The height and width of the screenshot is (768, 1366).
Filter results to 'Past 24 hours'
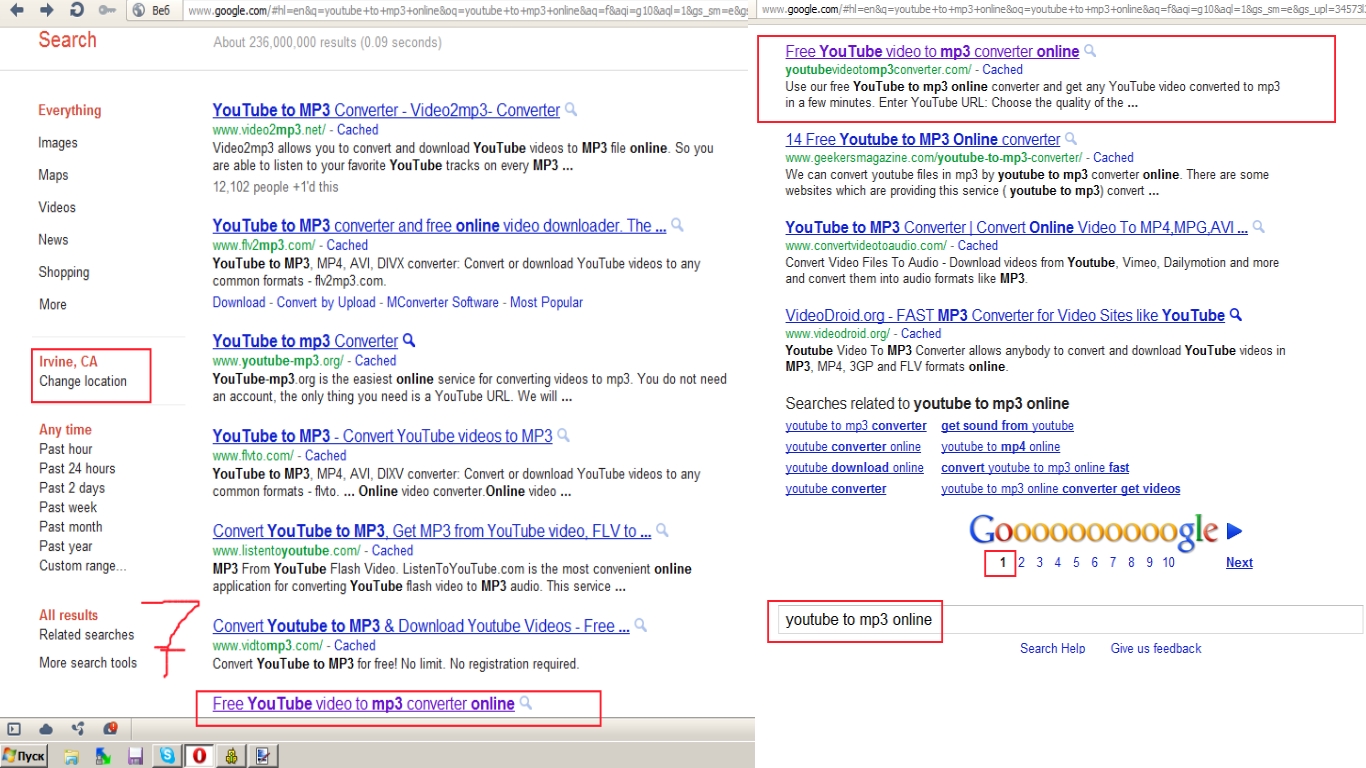point(77,468)
